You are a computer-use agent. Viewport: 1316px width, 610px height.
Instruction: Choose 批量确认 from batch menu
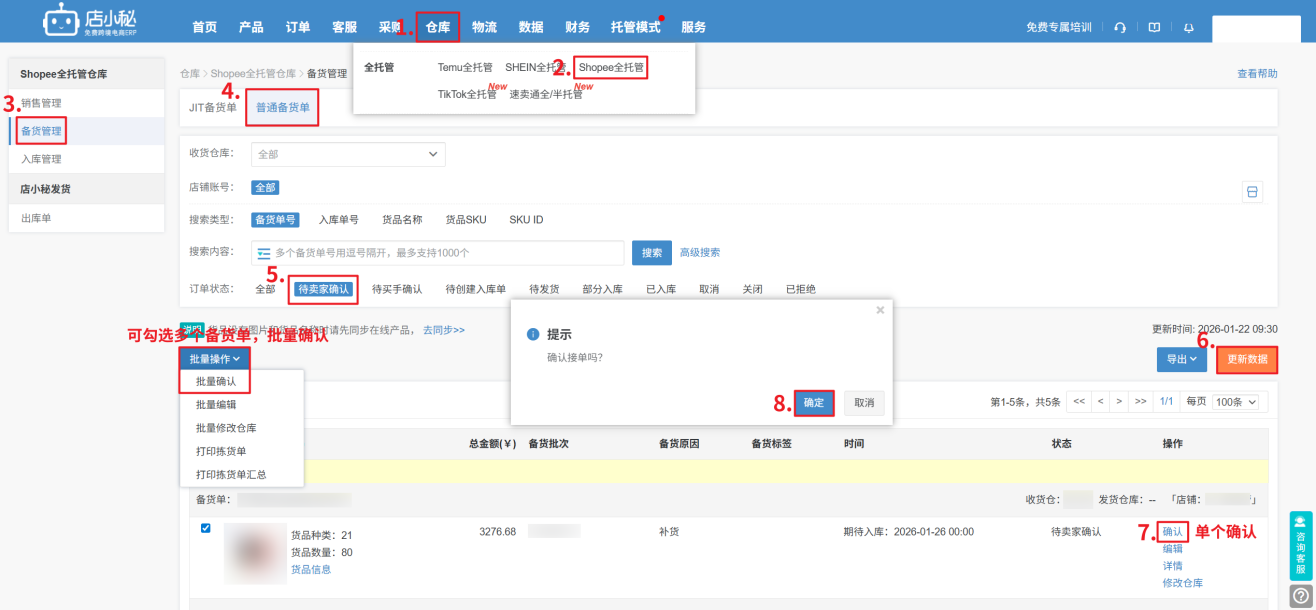tap(215, 381)
